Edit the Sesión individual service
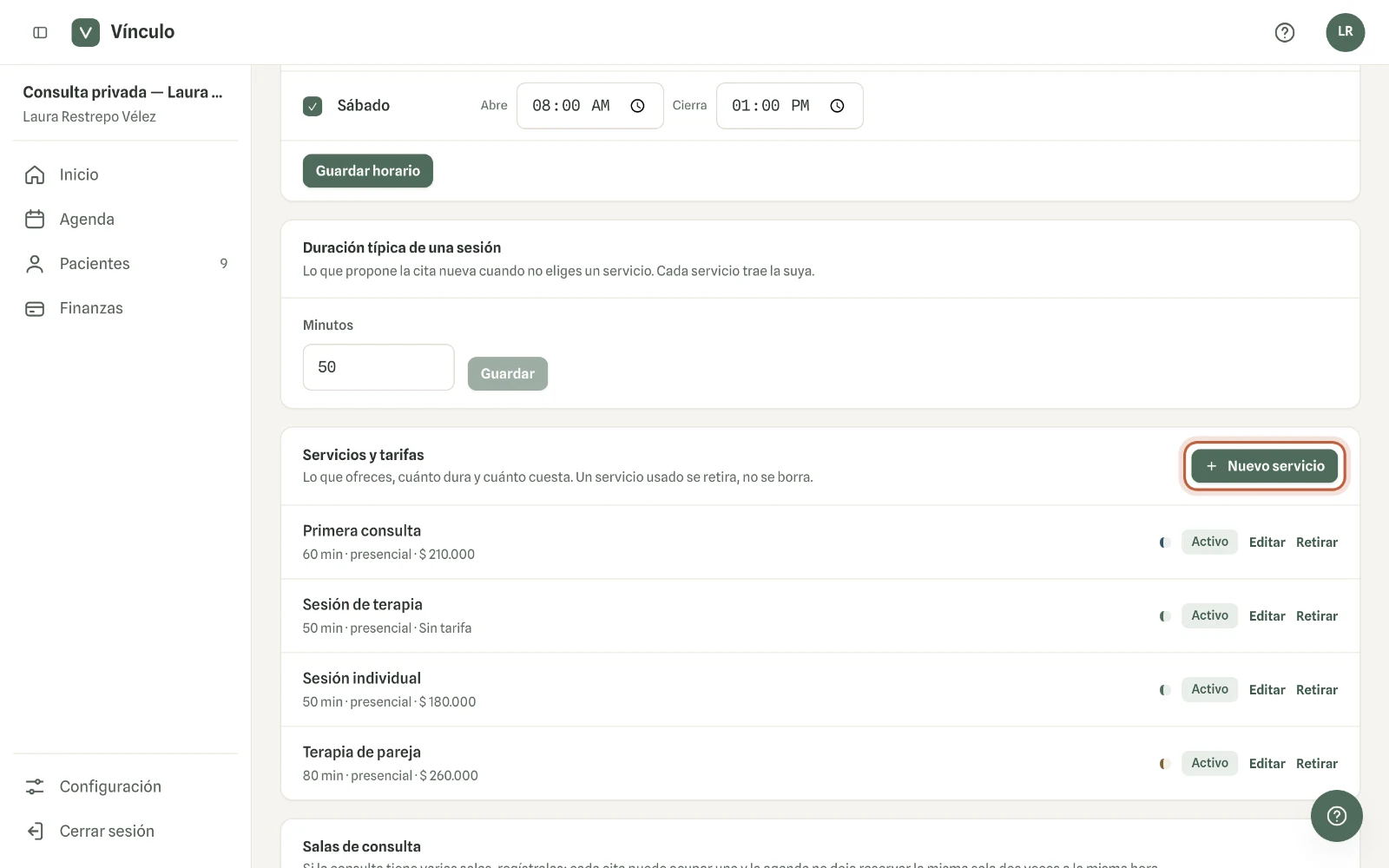1389x868 pixels. point(1267,690)
